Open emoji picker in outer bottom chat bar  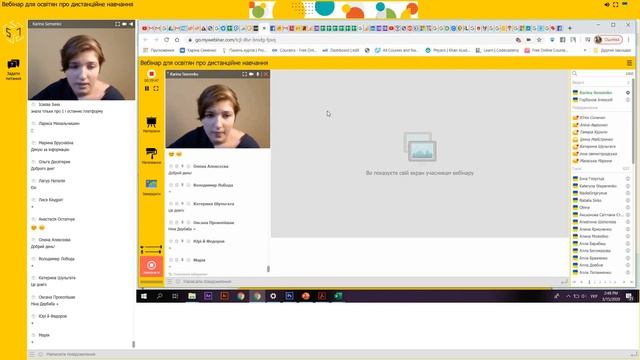pyautogui.click(x=40, y=354)
